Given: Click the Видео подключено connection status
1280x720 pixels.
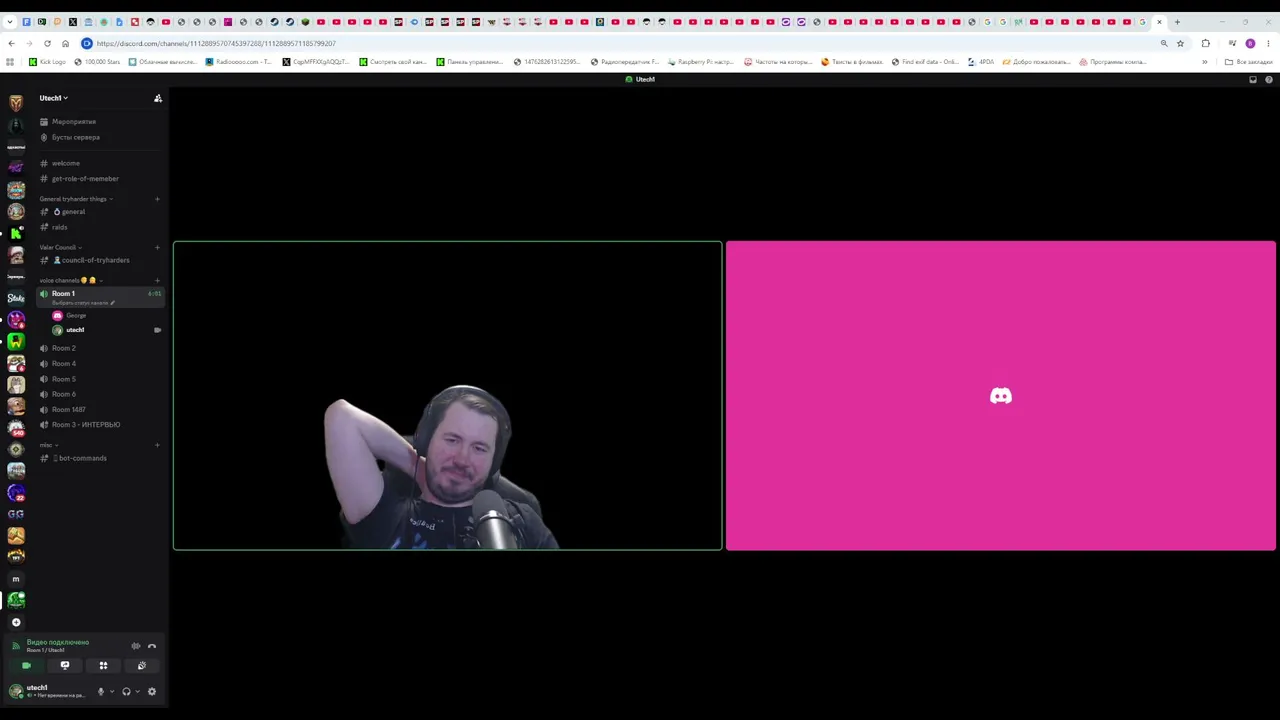Looking at the screenshot, I should (58, 642).
